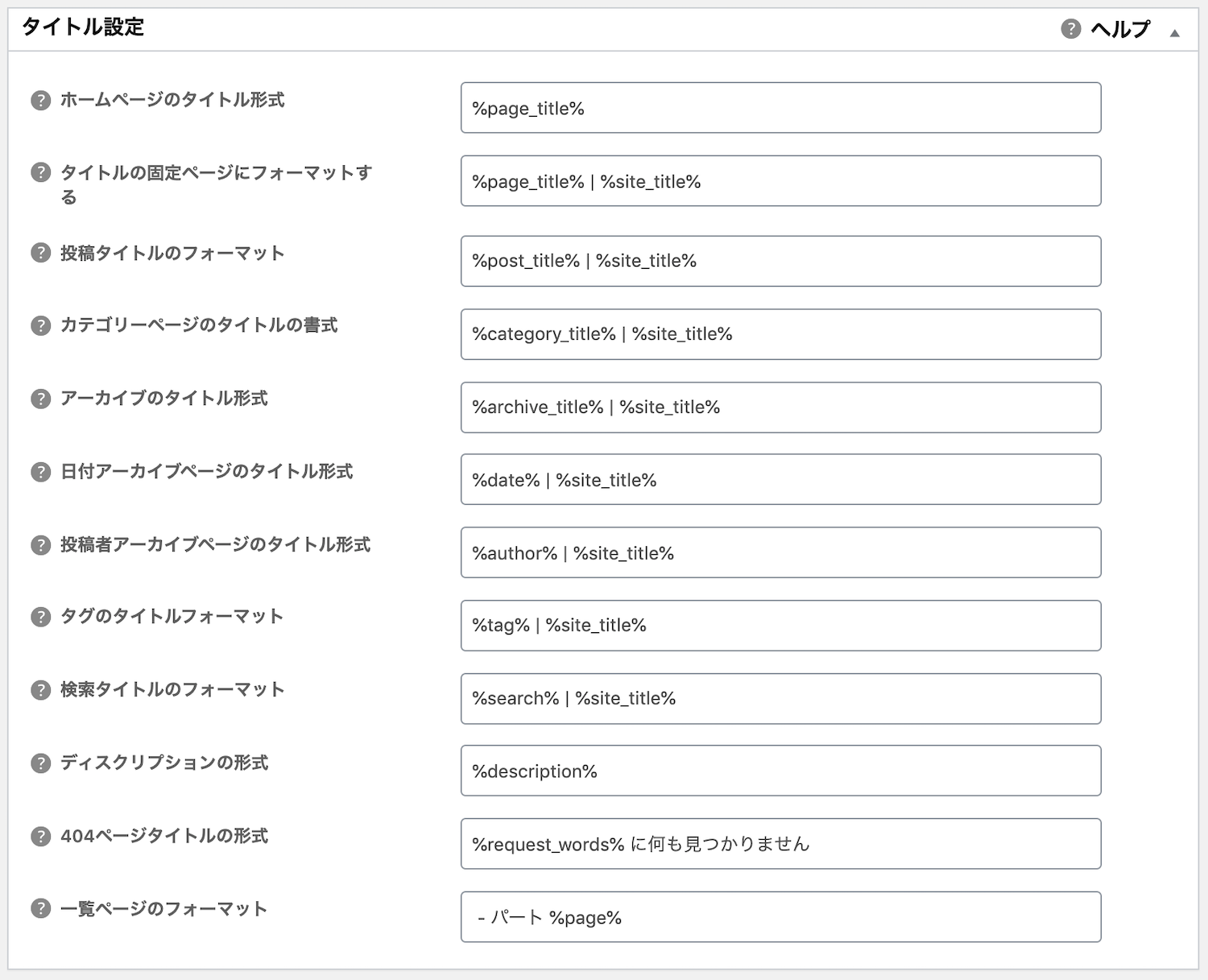Viewport: 1208px width, 980px height.
Task: Click help icon beside 404ページタイトルの形式
Action: pyautogui.click(x=40, y=837)
